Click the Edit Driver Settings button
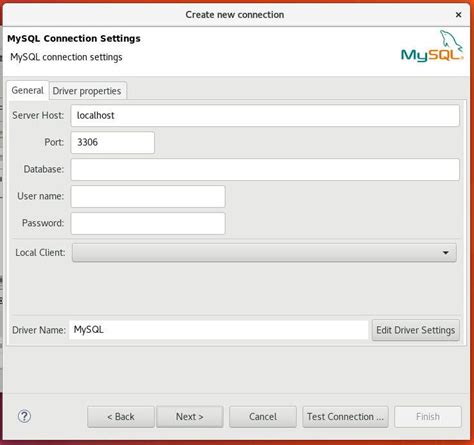Image resolution: width=474 pixels, height=445 pixels. click(x=416, y=330)
